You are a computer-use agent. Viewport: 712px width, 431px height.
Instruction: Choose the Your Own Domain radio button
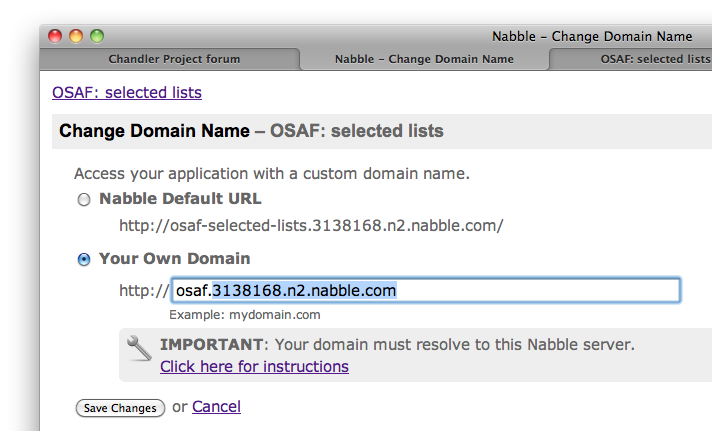pos(84,260)
